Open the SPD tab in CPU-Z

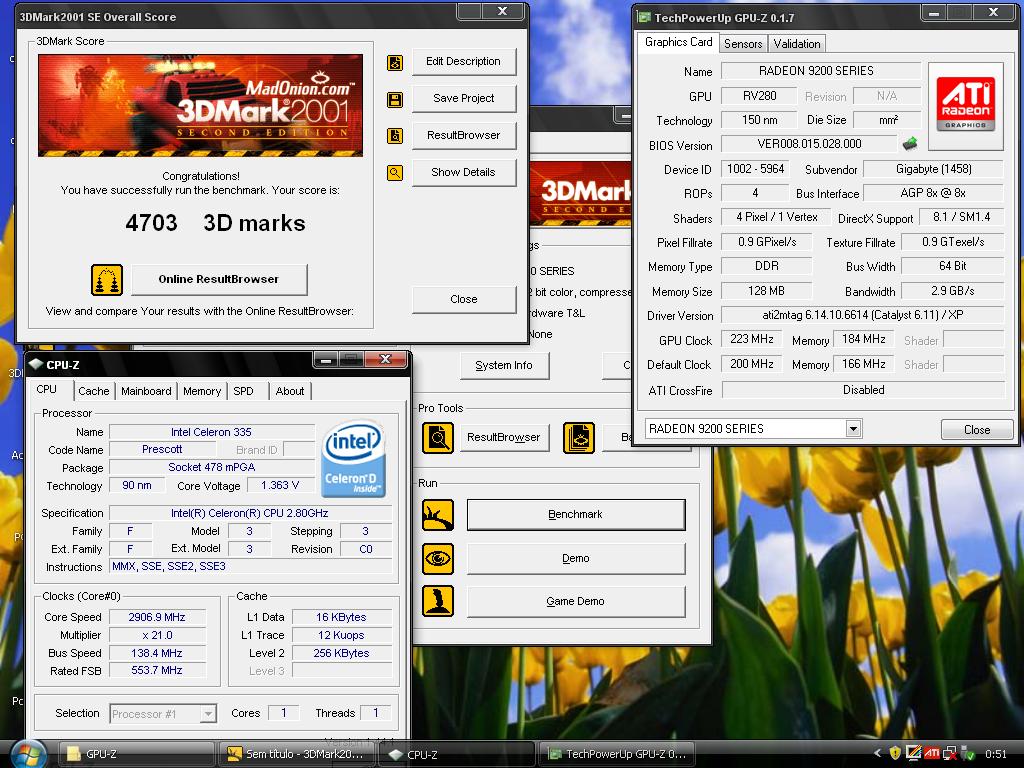[x=244, y=391]
